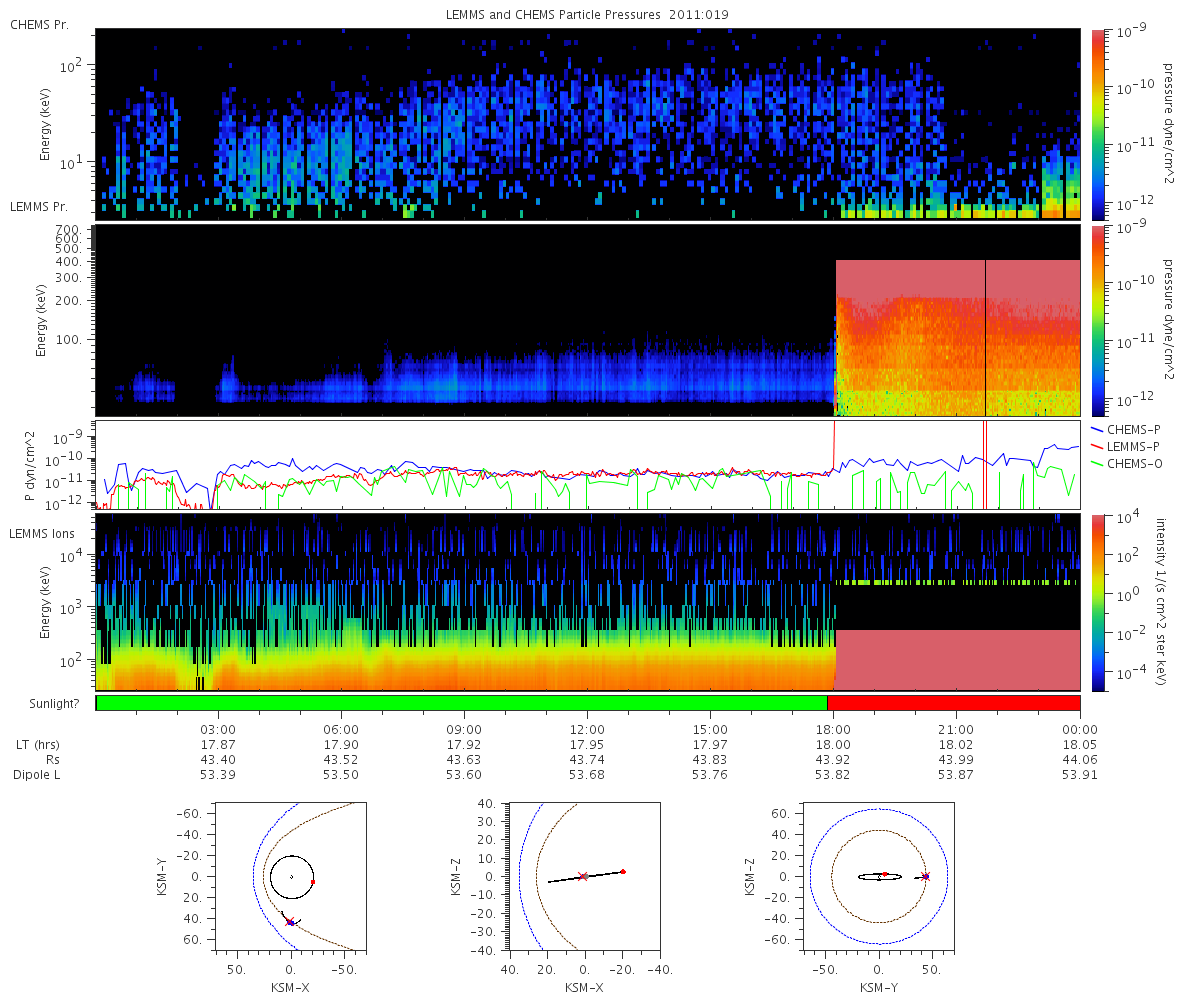Image resolution: width=1200 pixels, height=1000 pixels.
Task: Click the Dipole L value '53.91'
Action: point(1080,775)
